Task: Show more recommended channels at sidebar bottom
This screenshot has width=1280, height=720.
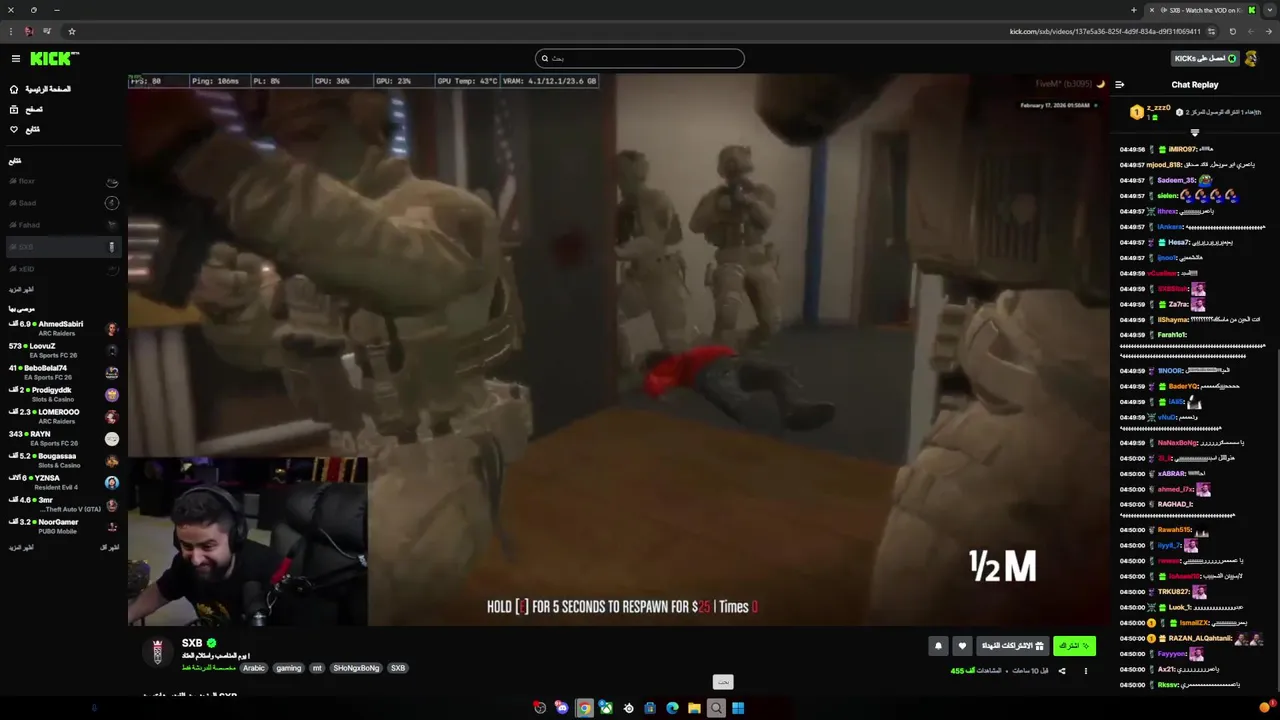Action: [21, 547]
